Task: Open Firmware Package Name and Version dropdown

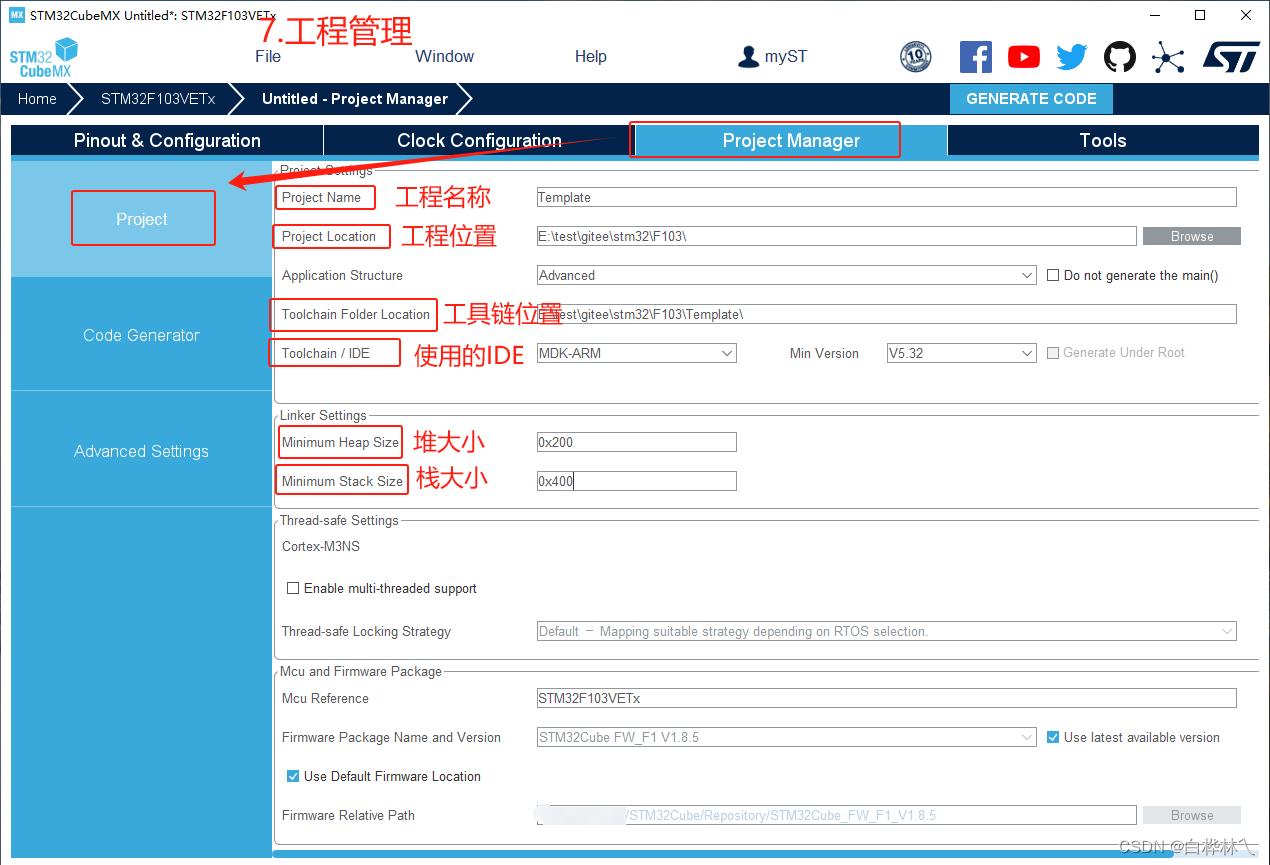Action: coord(787,737)
